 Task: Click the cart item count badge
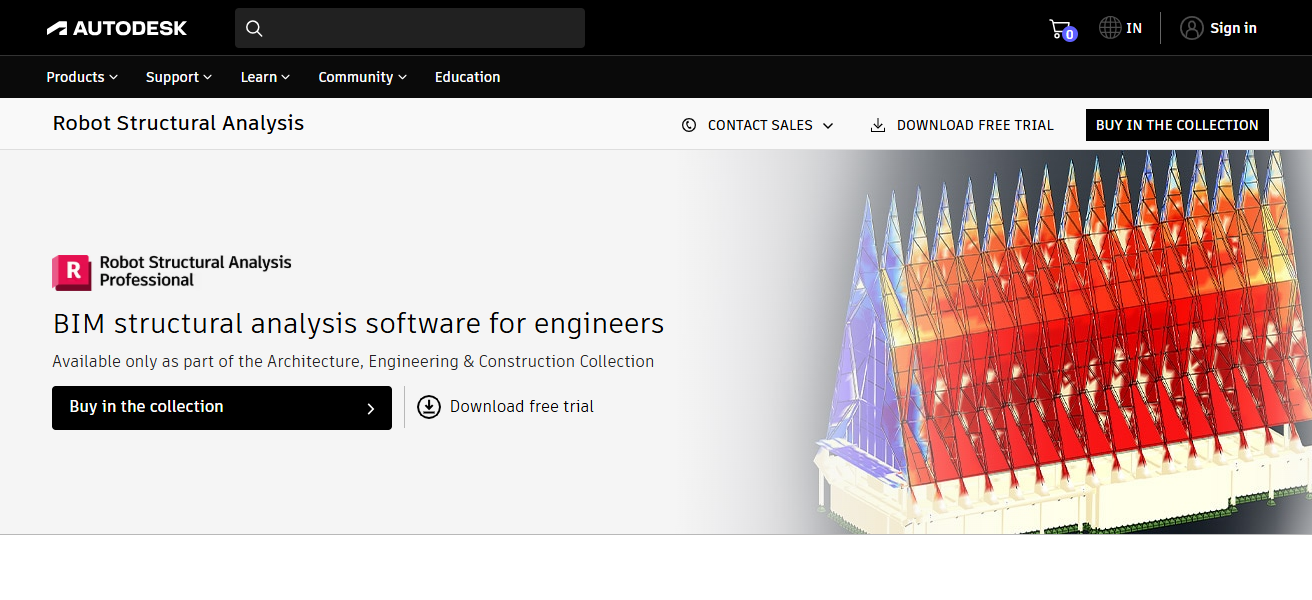point(1070,35)
